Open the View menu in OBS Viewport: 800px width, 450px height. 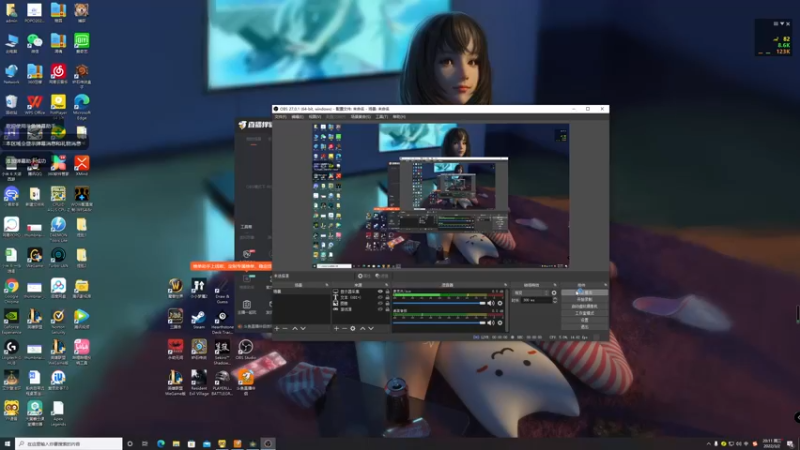click(x=314, y=117)
